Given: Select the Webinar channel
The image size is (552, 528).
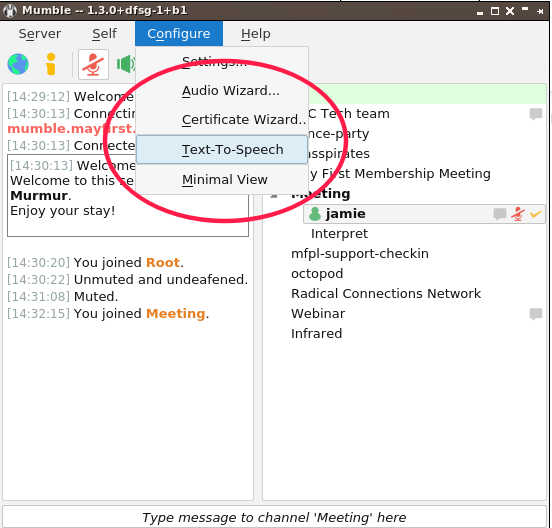Looking at the screenshot, I should pyautogui.click(x=318, y=314).
